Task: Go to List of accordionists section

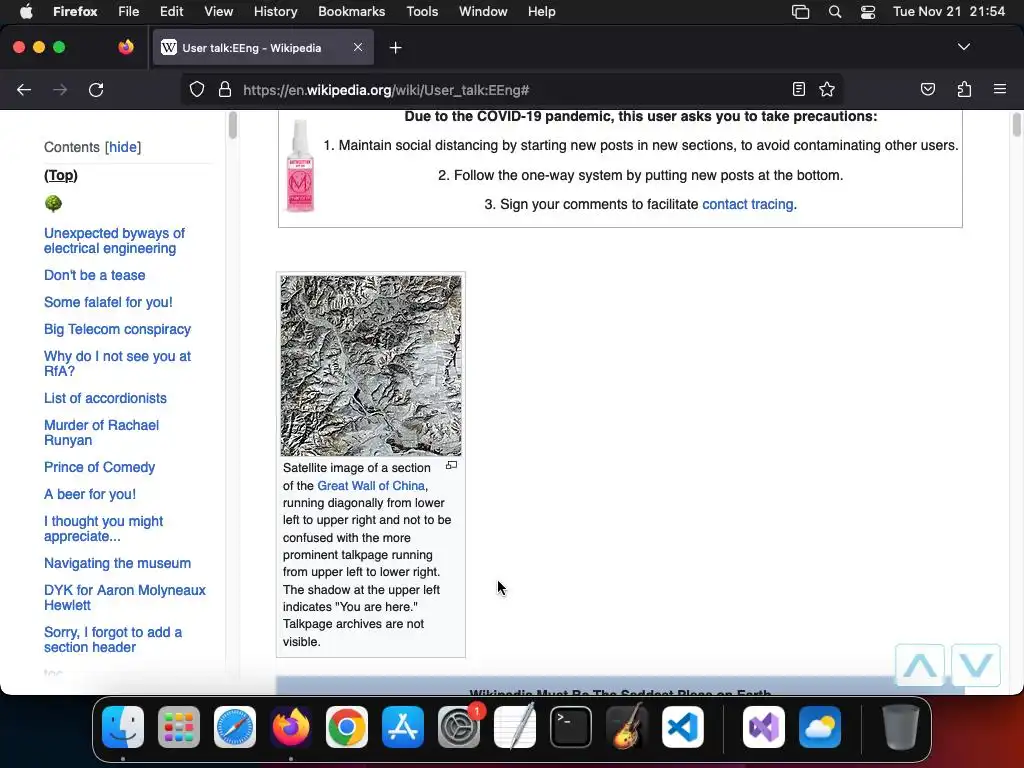Action: (105, 398)
